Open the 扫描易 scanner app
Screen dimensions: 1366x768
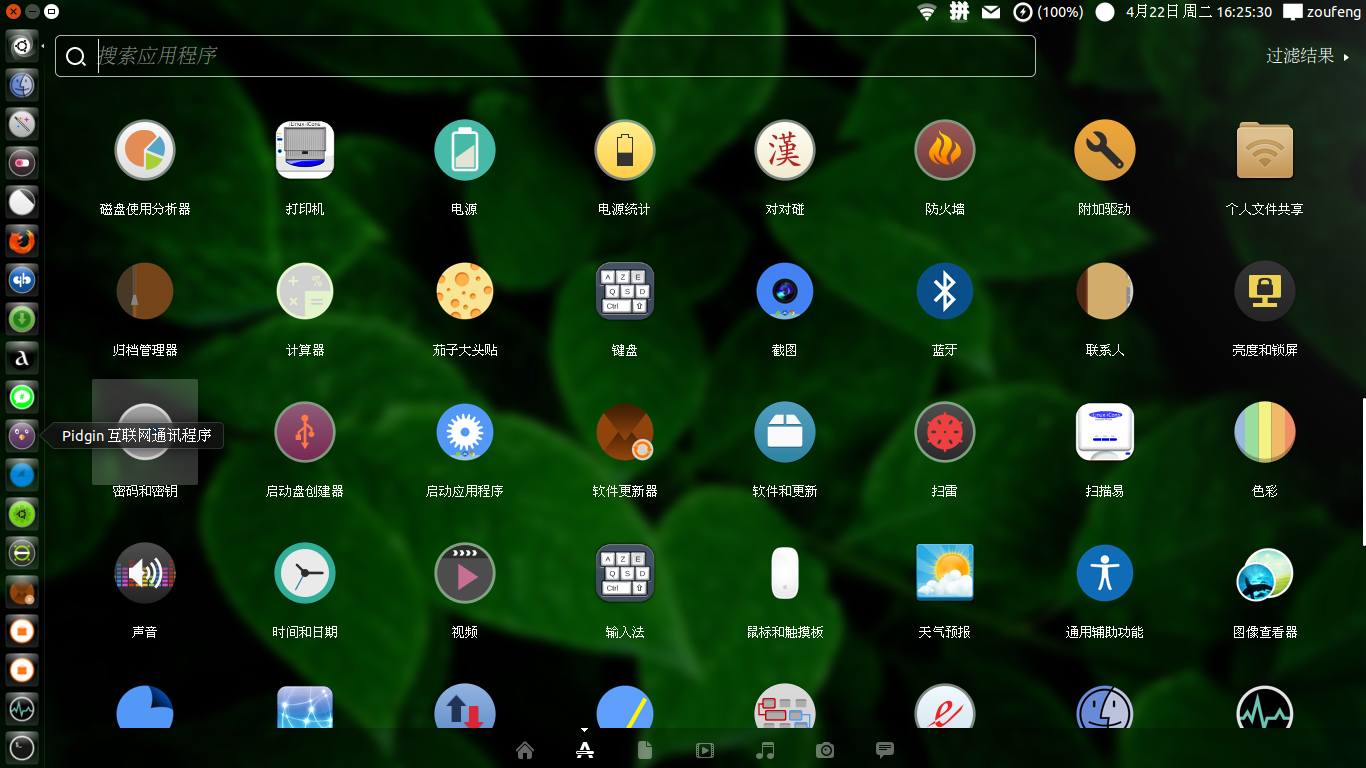pyautogui.click(x=1105, y=432)
